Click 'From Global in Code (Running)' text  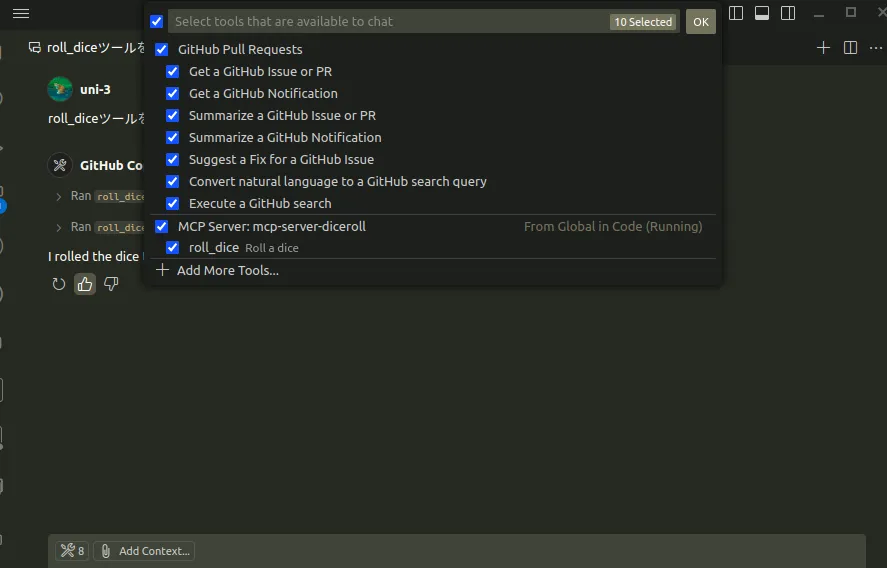click(x=613, y=226)
